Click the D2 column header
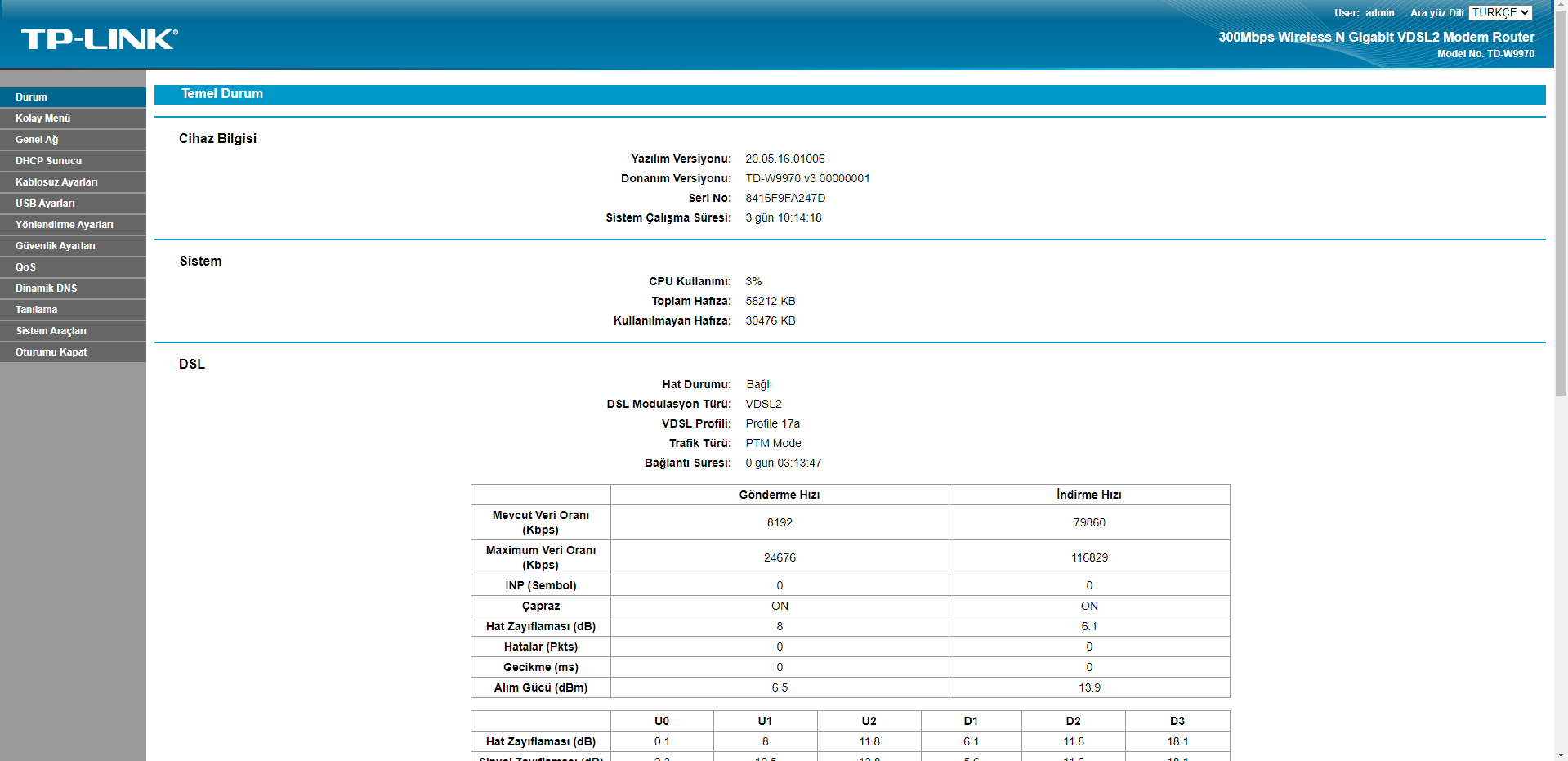This screenshot has width=1568, height=761. point(1074,721)
